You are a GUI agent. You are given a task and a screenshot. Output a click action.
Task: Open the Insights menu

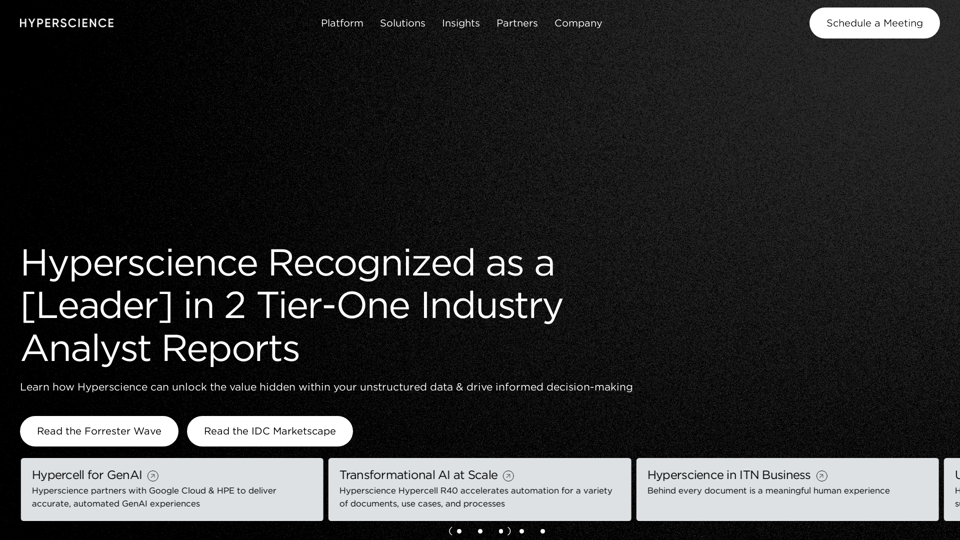(461, 23)
